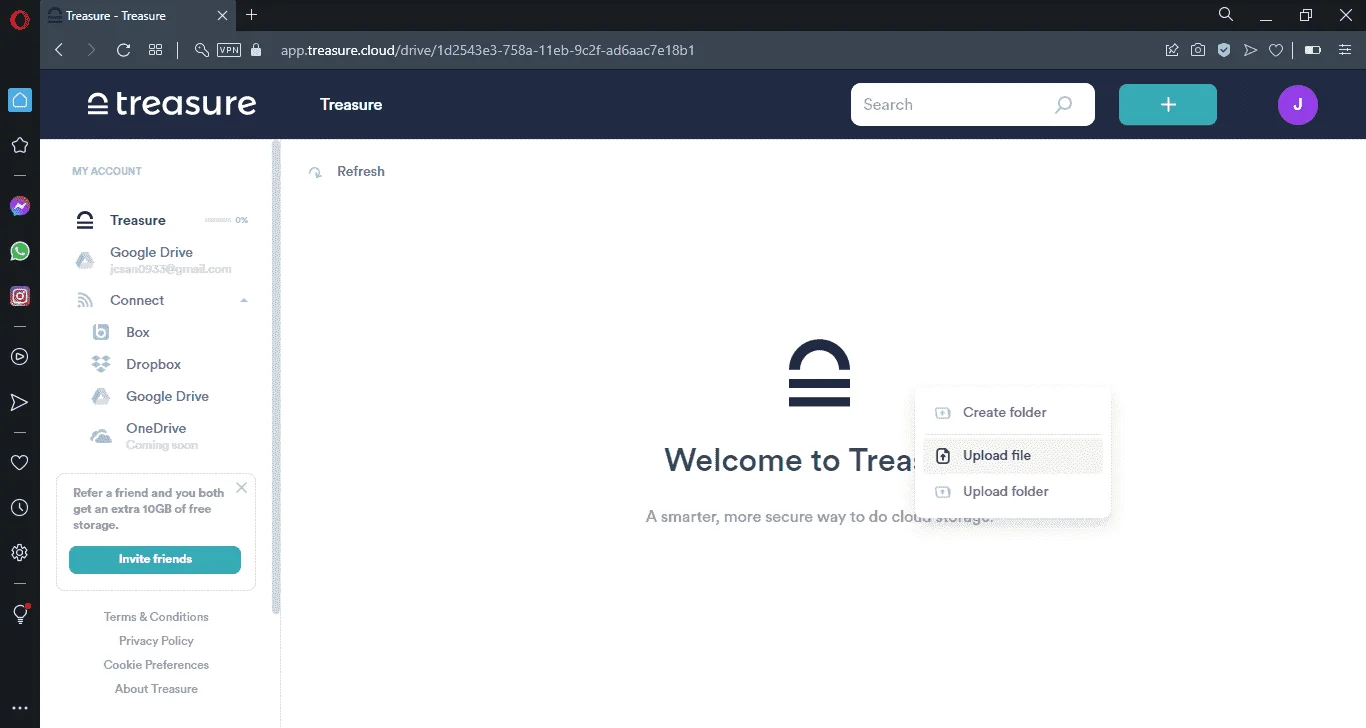The image size is (1366, 728).
Task: Open the Speed Dial grid icon
Action: click(155, 50)
